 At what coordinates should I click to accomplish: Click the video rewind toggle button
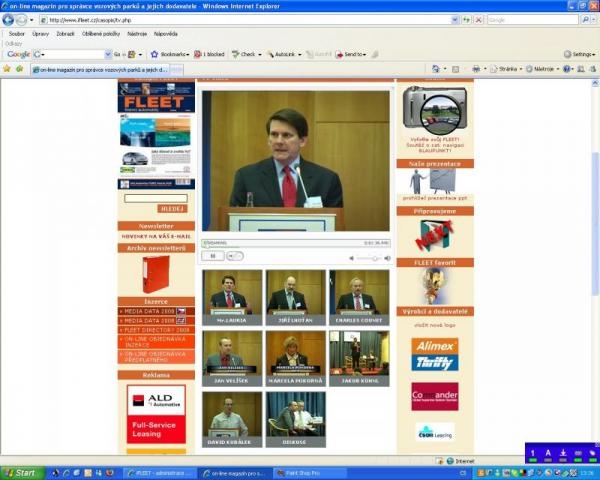tap(235, 256)
